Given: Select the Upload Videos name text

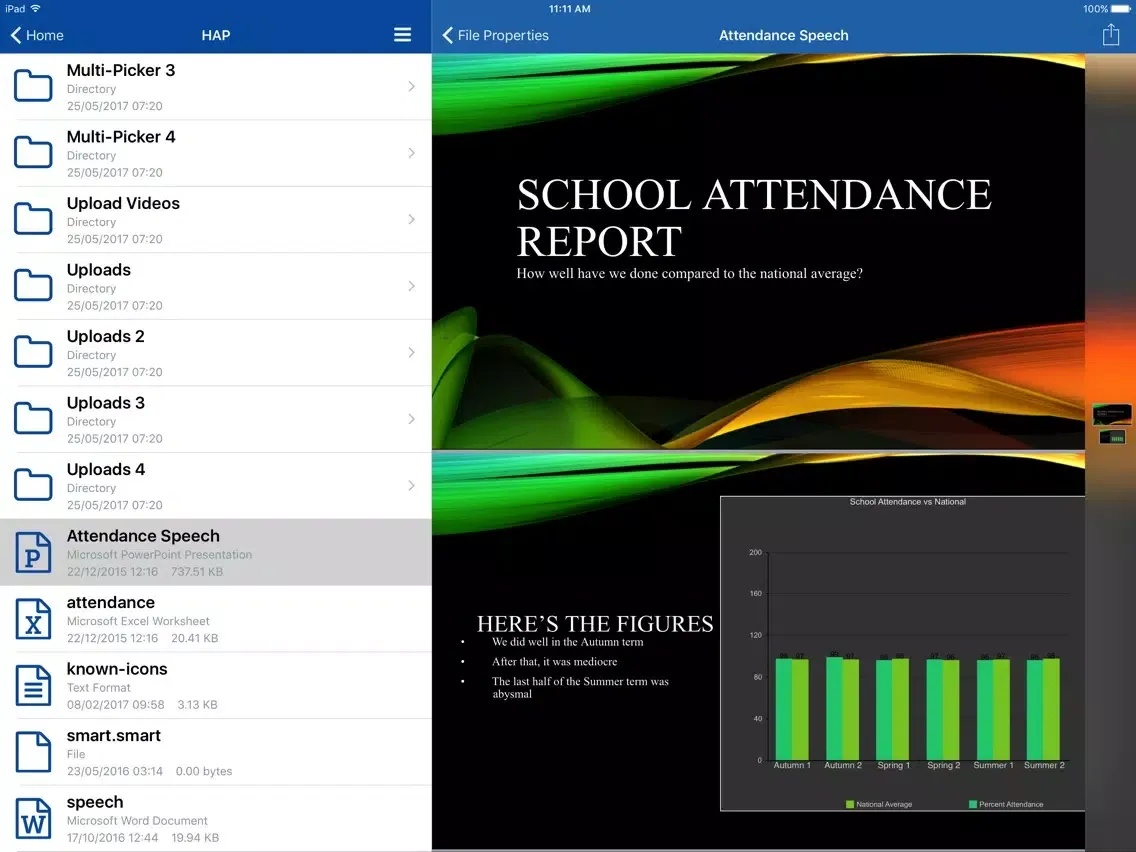Looking at the screenshot, I should point(123,204).
